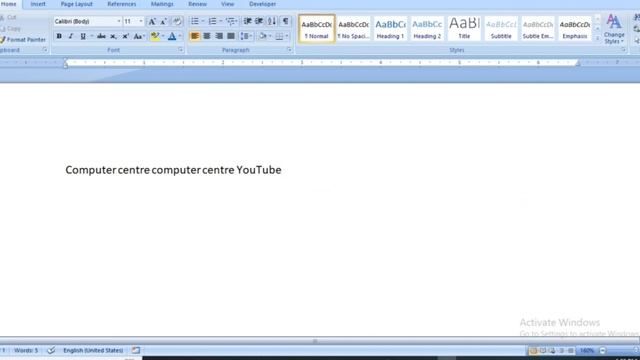This screenshot has height=360, width=640.
Task: Center align the paragraph
Action: click(207, 36)
